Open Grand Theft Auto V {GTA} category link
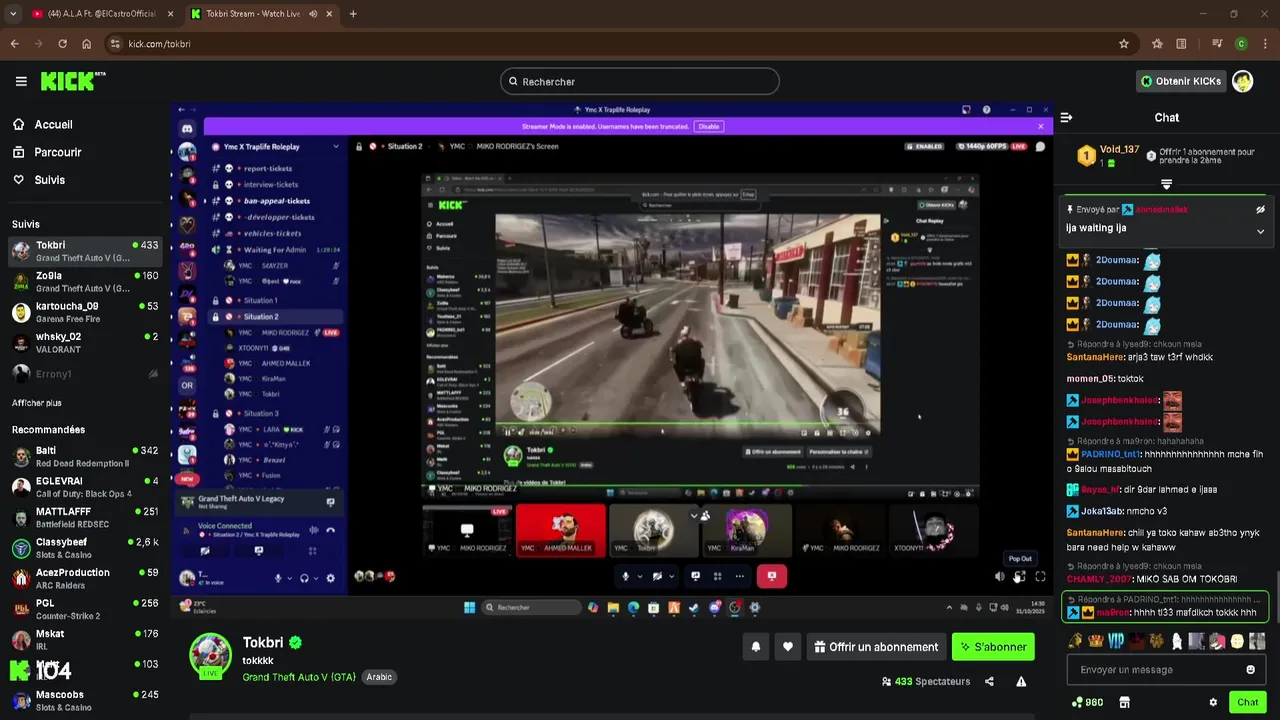The image size is (1280, 720). [x=299, y=677]
